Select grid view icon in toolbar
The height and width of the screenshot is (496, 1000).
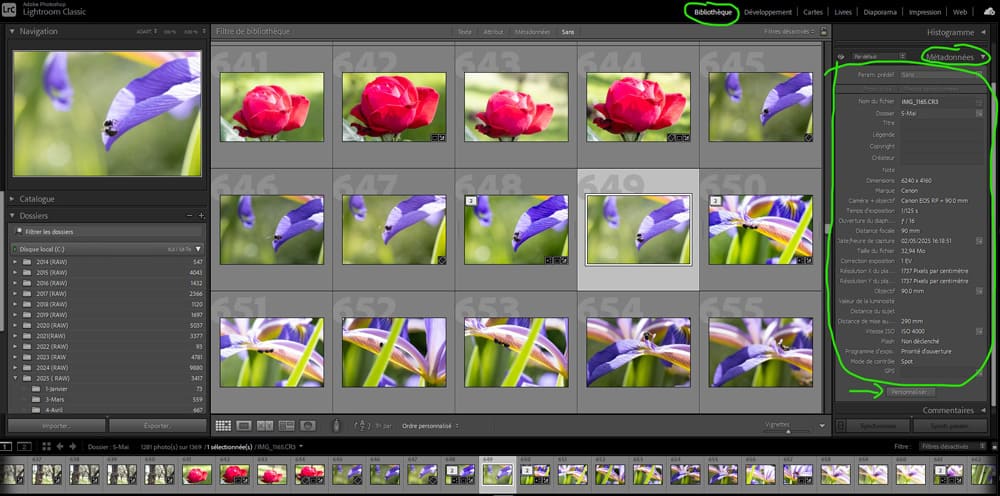[222, 425]
